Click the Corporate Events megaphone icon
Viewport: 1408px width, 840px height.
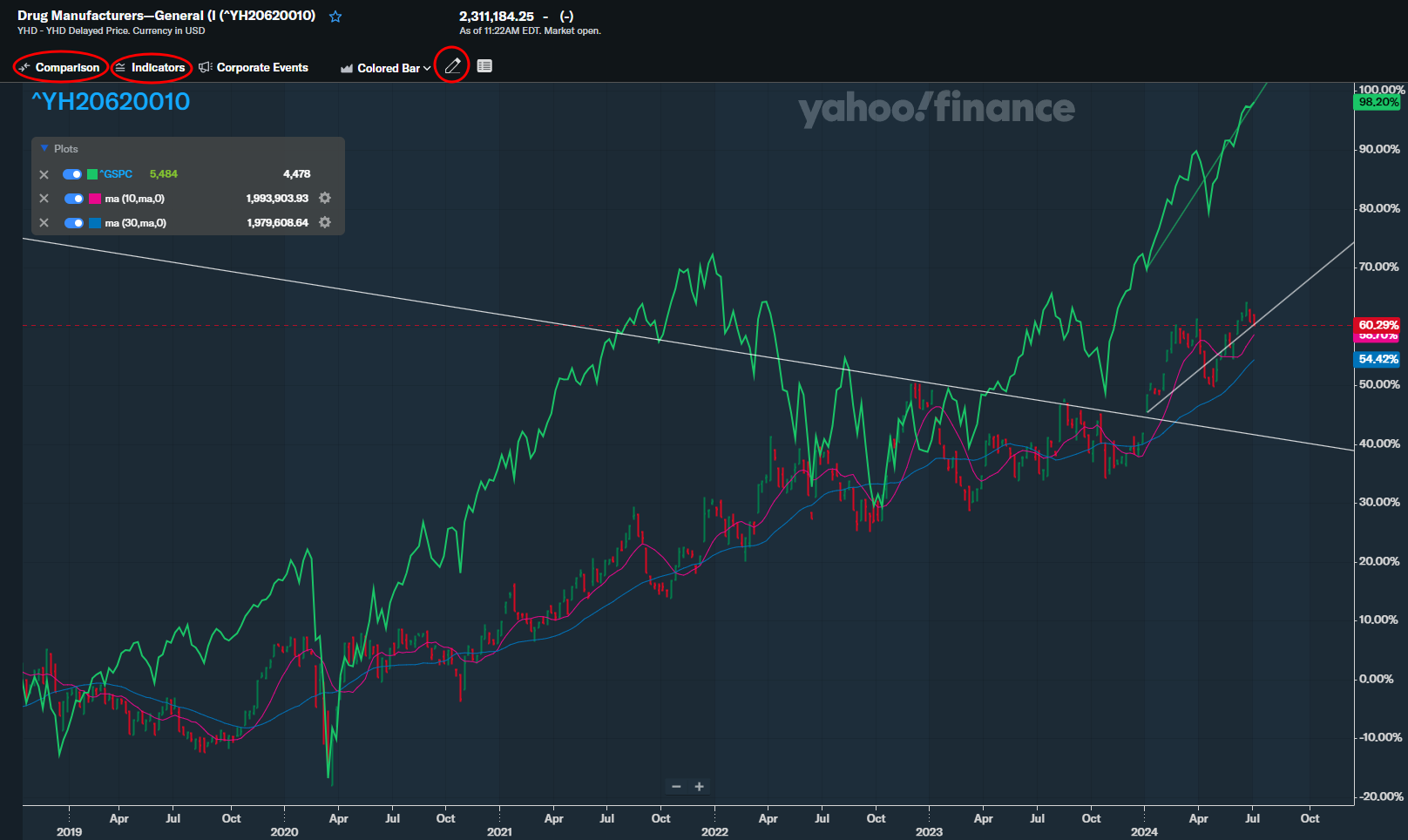point(206,67)
